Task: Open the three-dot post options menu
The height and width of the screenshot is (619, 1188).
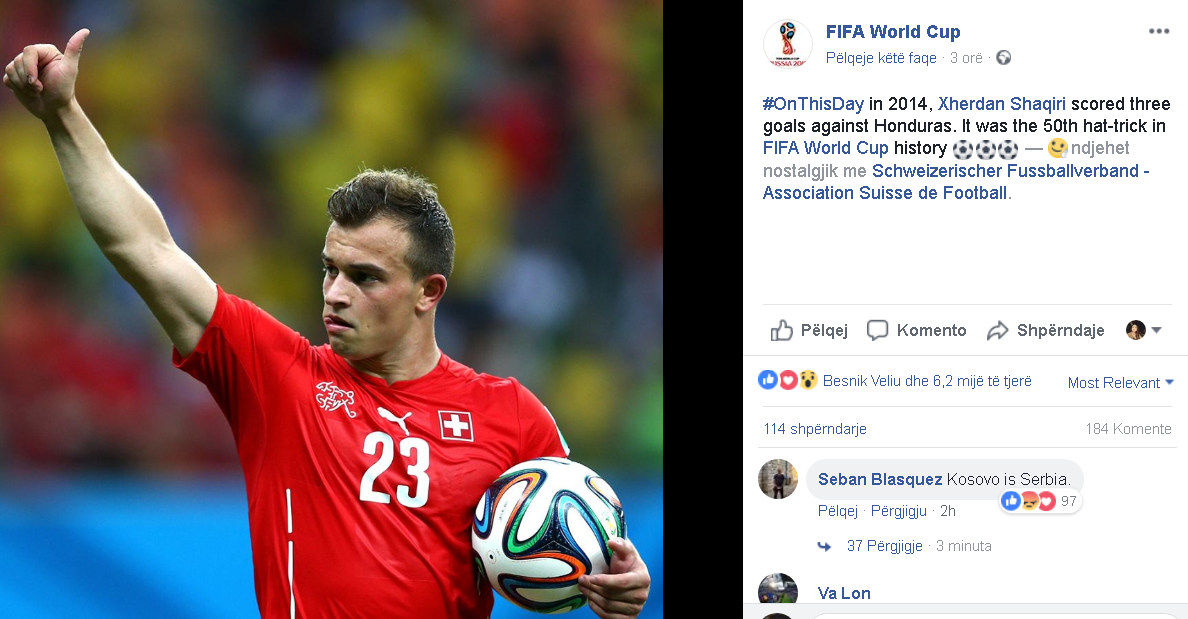Action: tap(1158, 31)
